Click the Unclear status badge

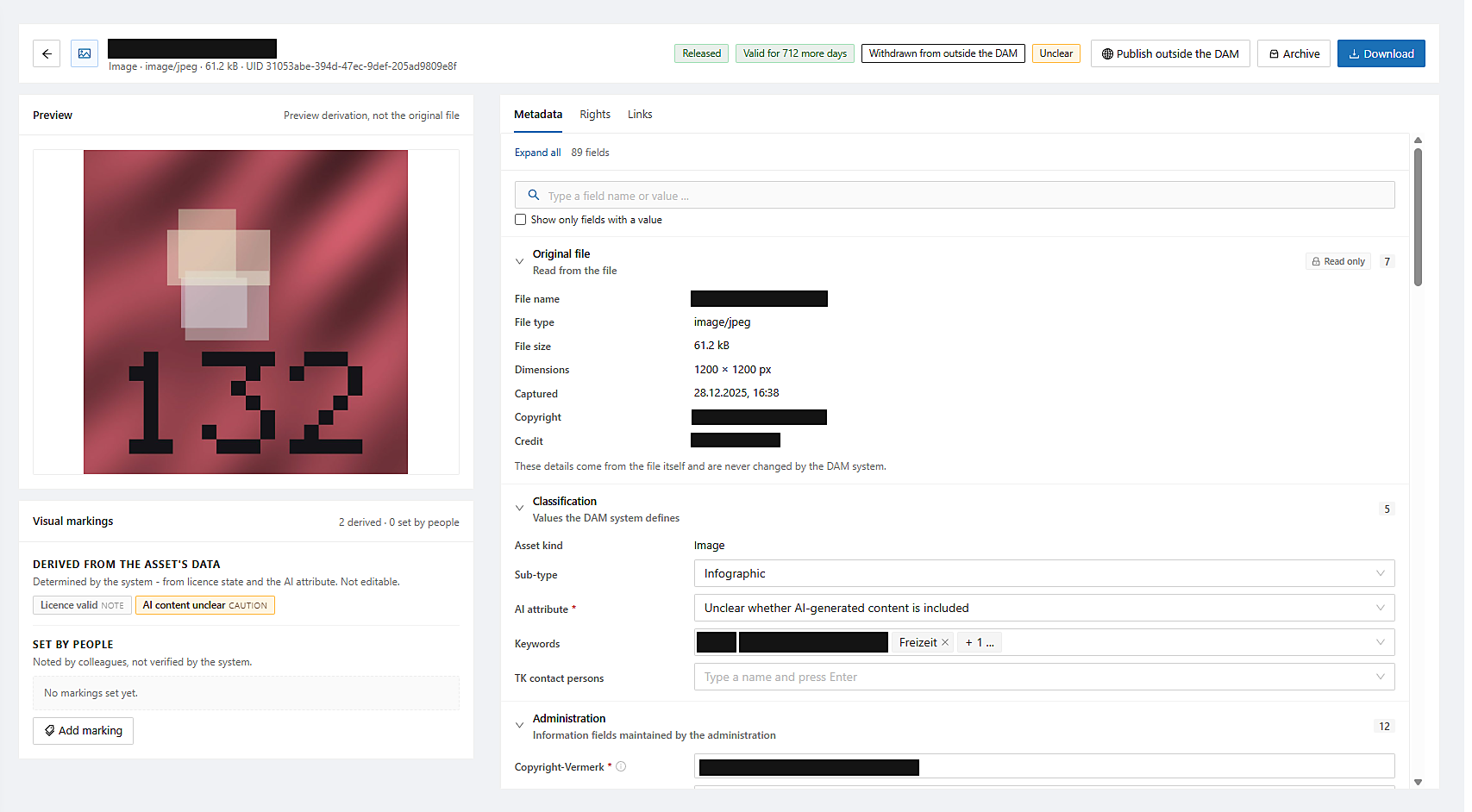point(1055,53)
